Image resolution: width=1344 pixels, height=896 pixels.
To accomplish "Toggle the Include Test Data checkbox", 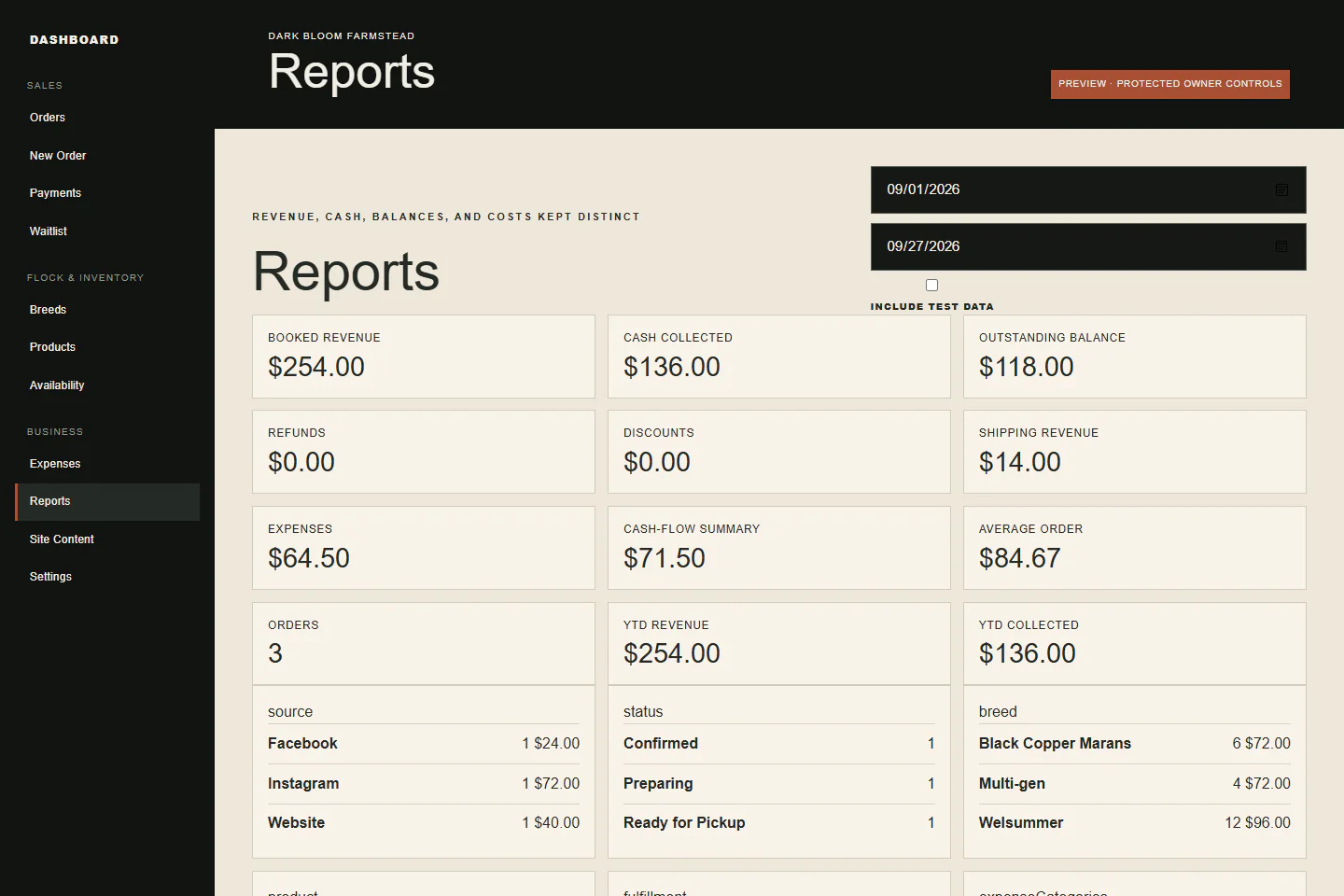I will click(x=931, y=286).
